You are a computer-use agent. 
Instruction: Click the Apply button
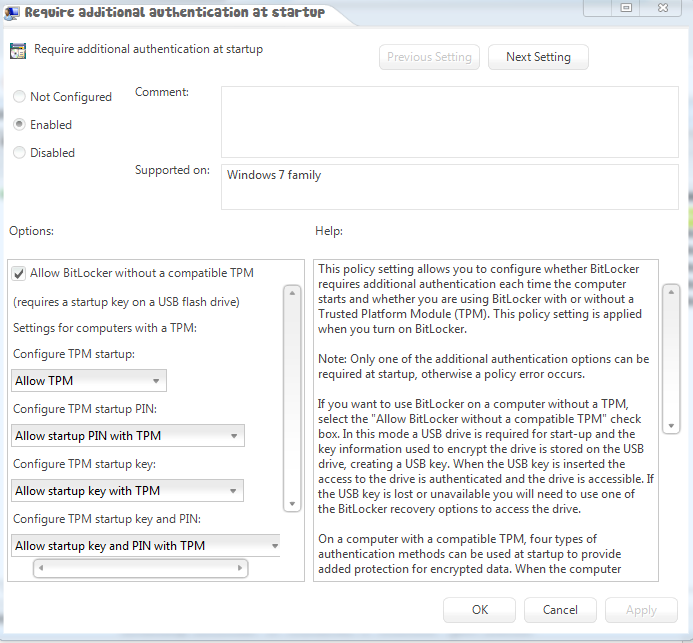click(641, 610)
